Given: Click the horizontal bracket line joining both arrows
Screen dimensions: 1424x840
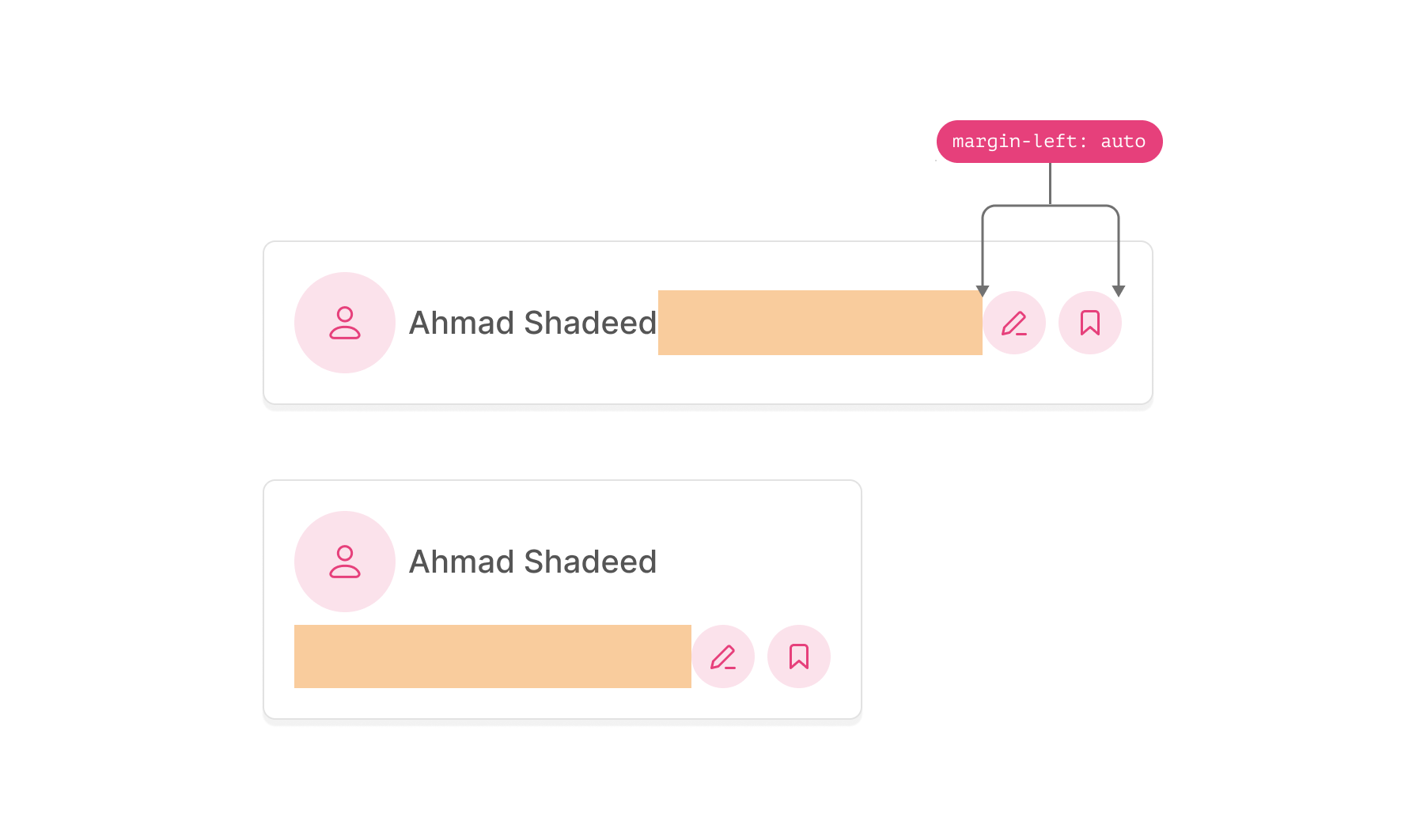Looking at the screenshot, I should [x=1028, y=206].
